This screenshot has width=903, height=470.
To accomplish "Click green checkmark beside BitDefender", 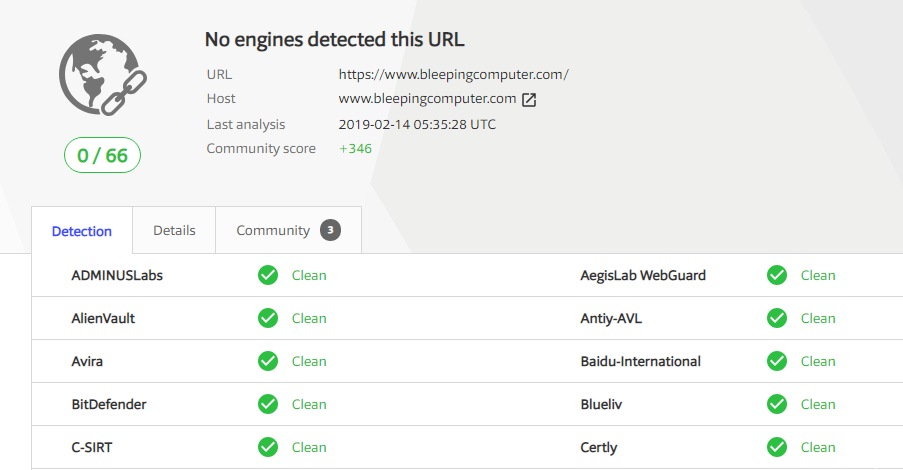I will tap(268, 404).
